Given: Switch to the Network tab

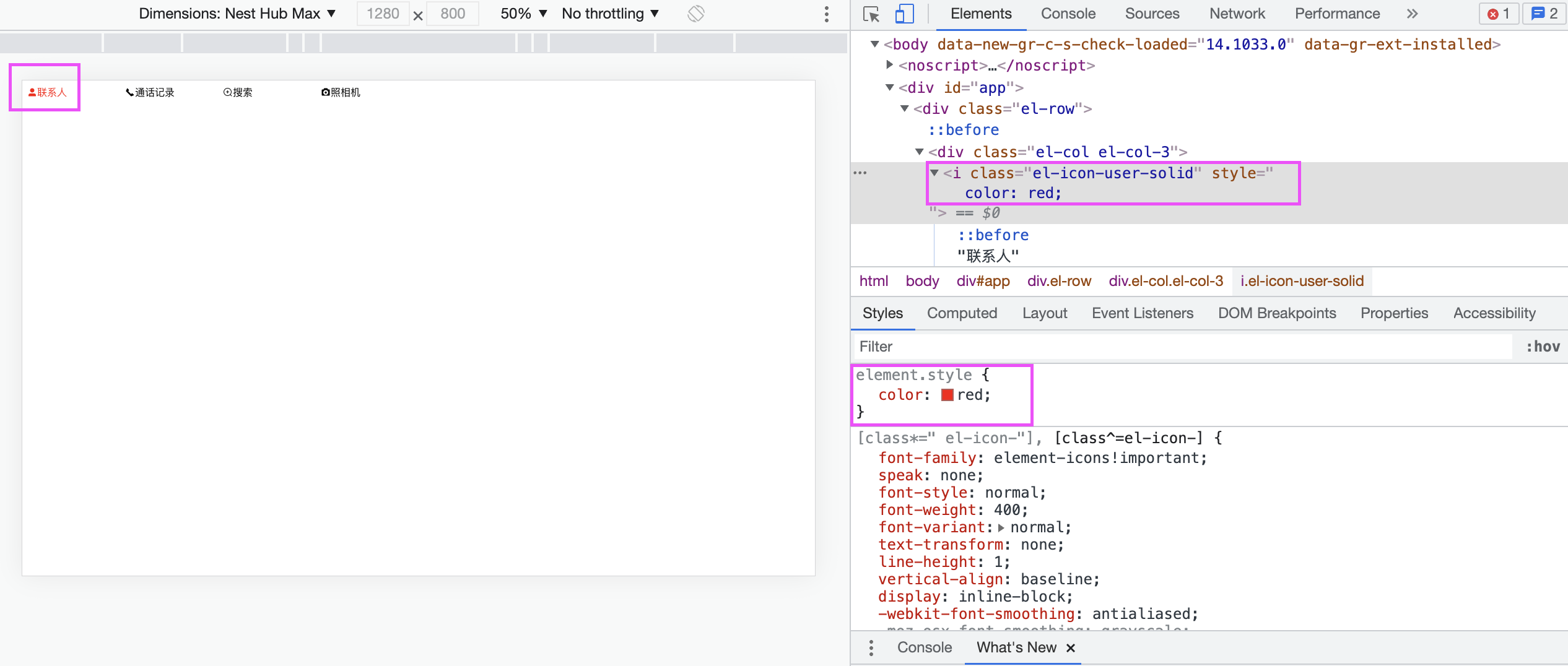Looking at the screenshot, I should [1237, 14].
